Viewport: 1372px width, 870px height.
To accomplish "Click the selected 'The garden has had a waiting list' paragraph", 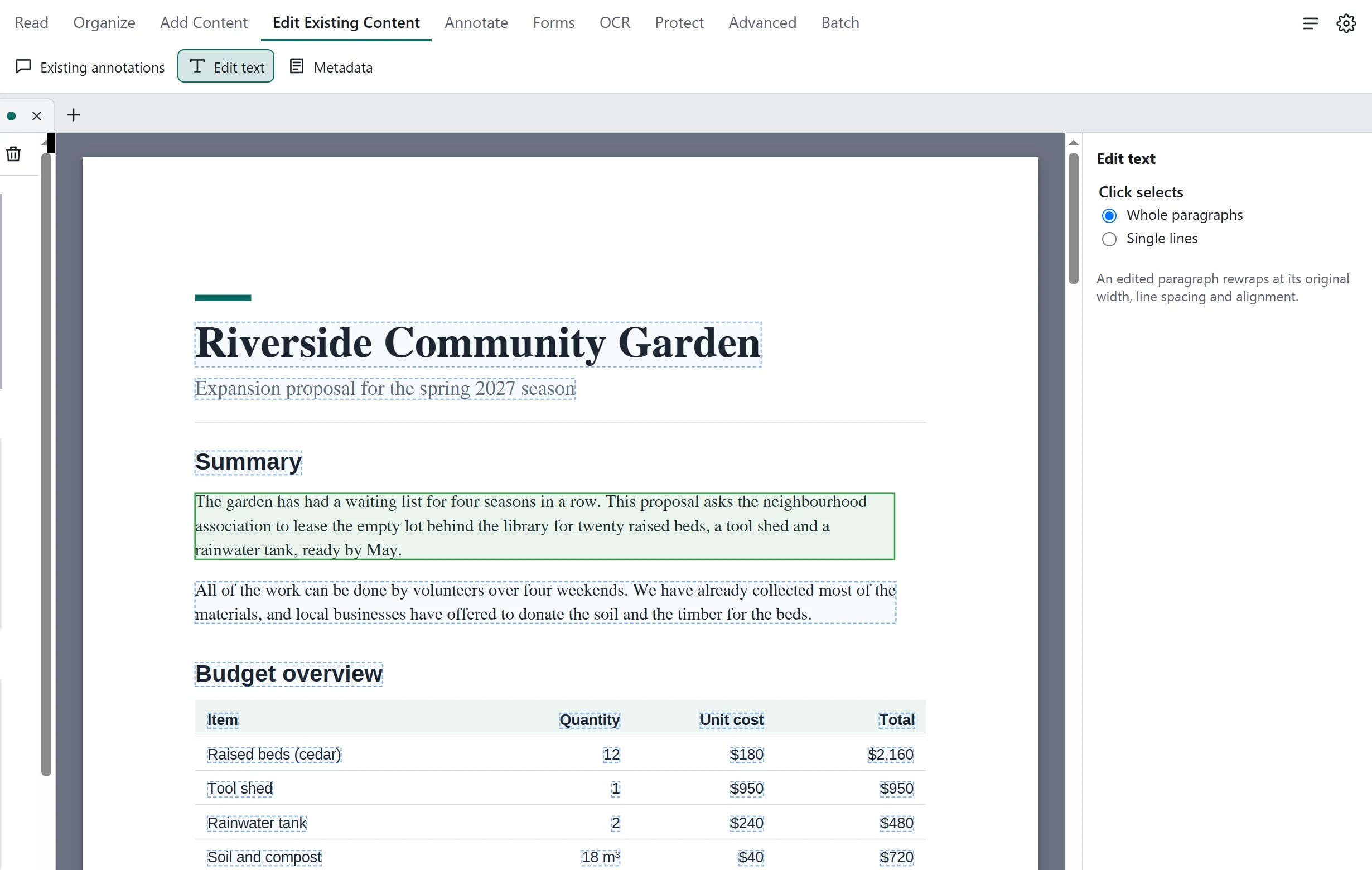I will [545, 526].
